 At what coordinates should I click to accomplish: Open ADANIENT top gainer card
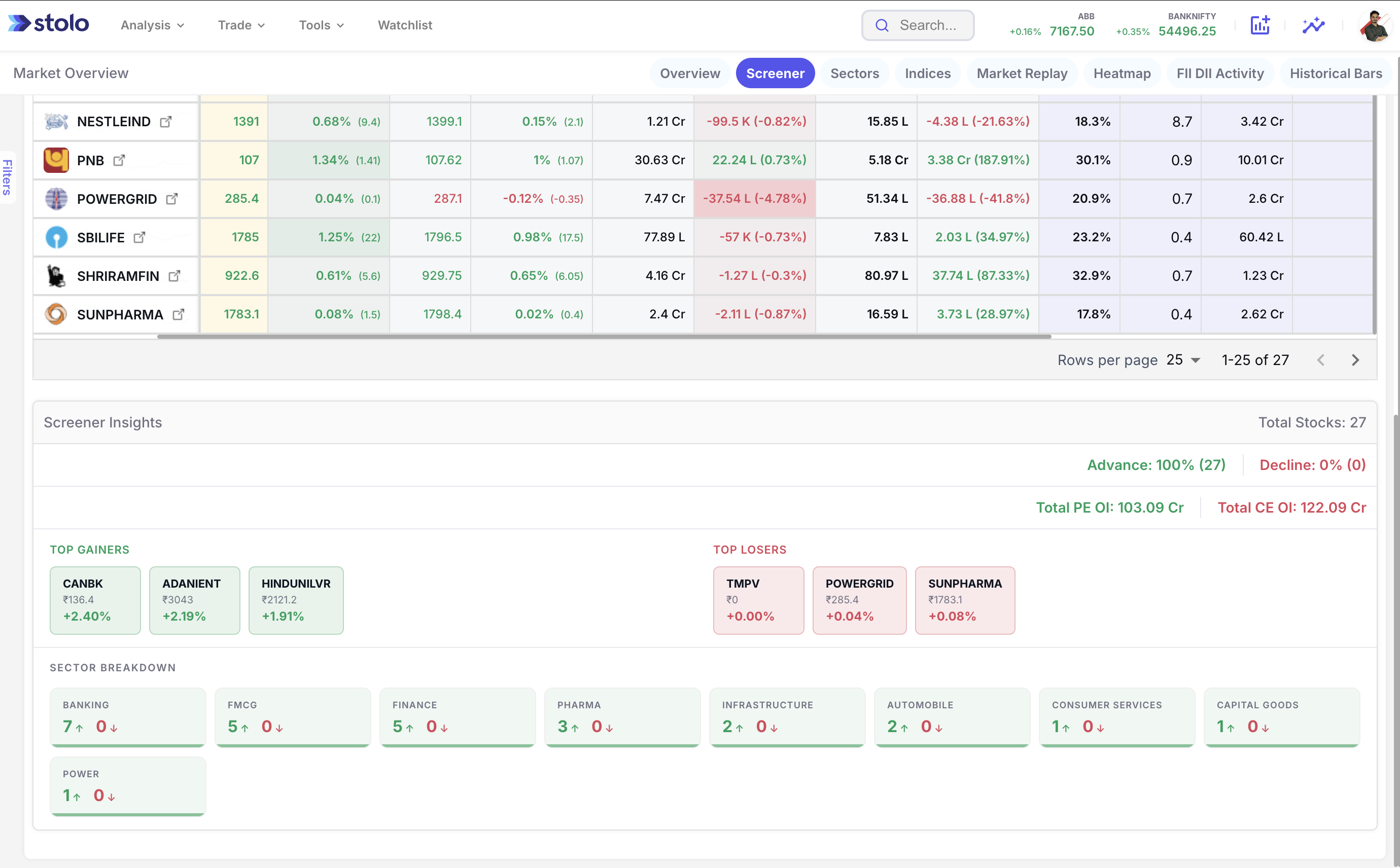(195, 600)
